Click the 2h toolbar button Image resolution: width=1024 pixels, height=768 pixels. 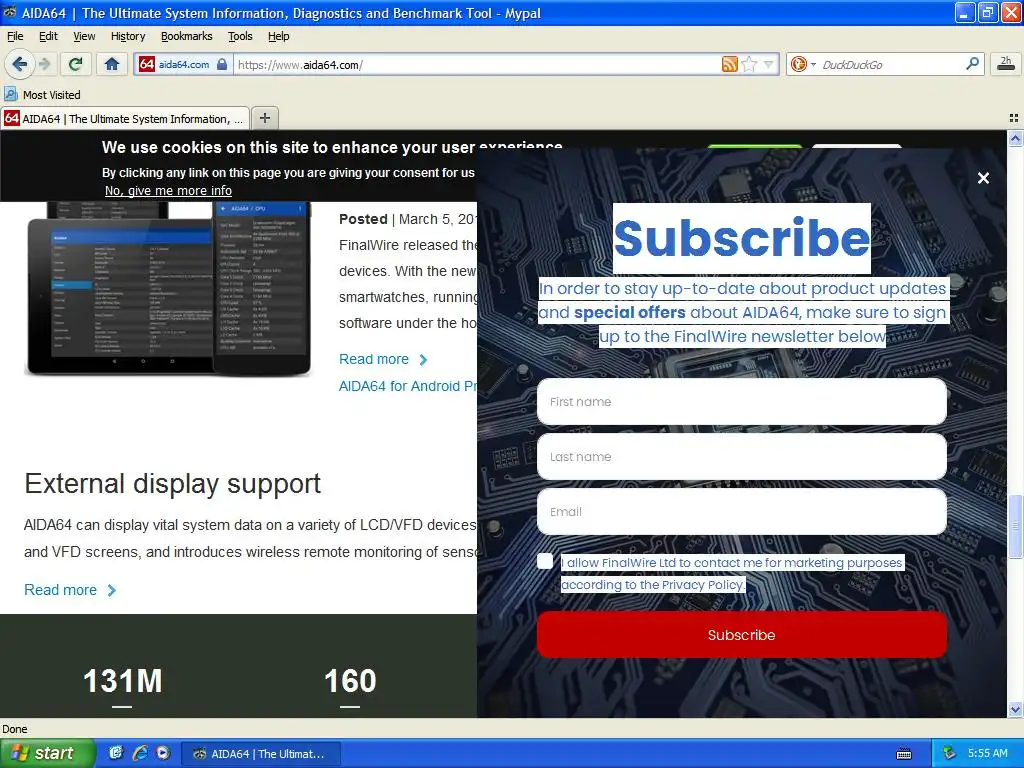1006,63
